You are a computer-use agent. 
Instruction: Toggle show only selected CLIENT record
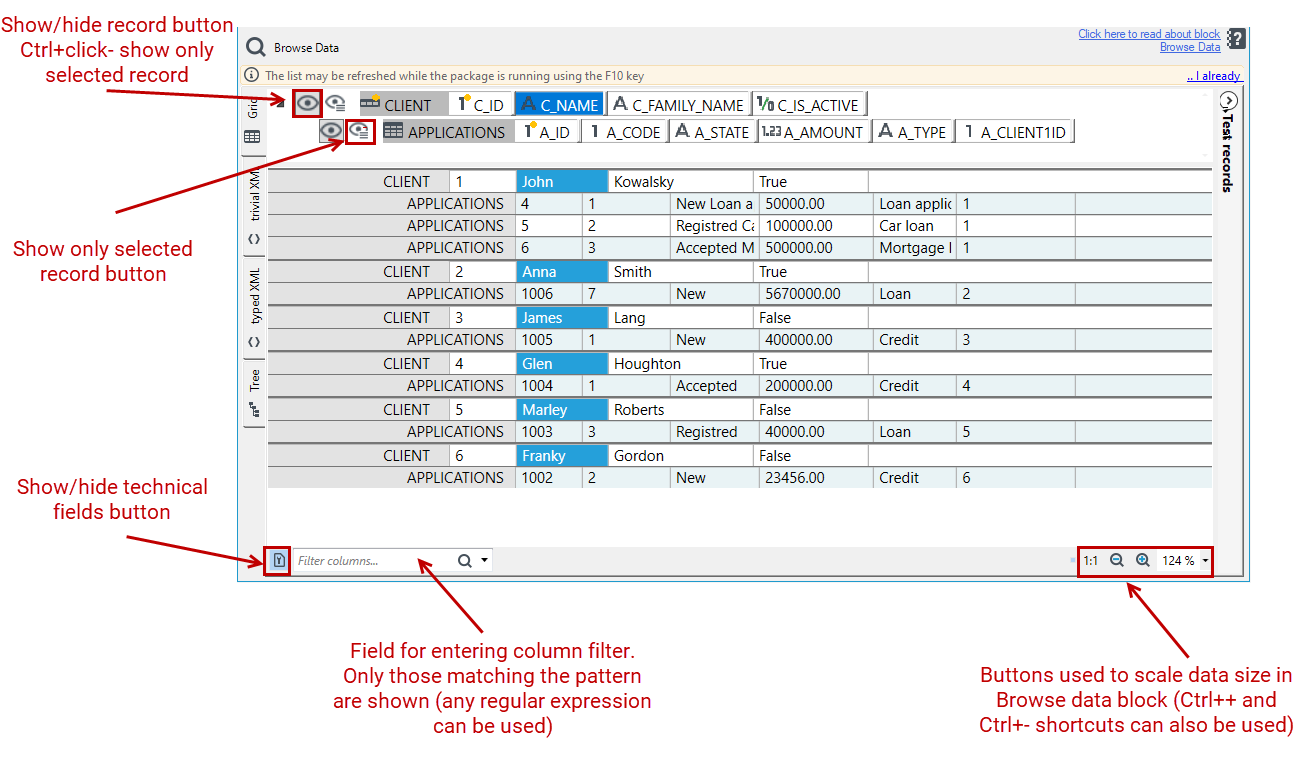tap(336, 103)
